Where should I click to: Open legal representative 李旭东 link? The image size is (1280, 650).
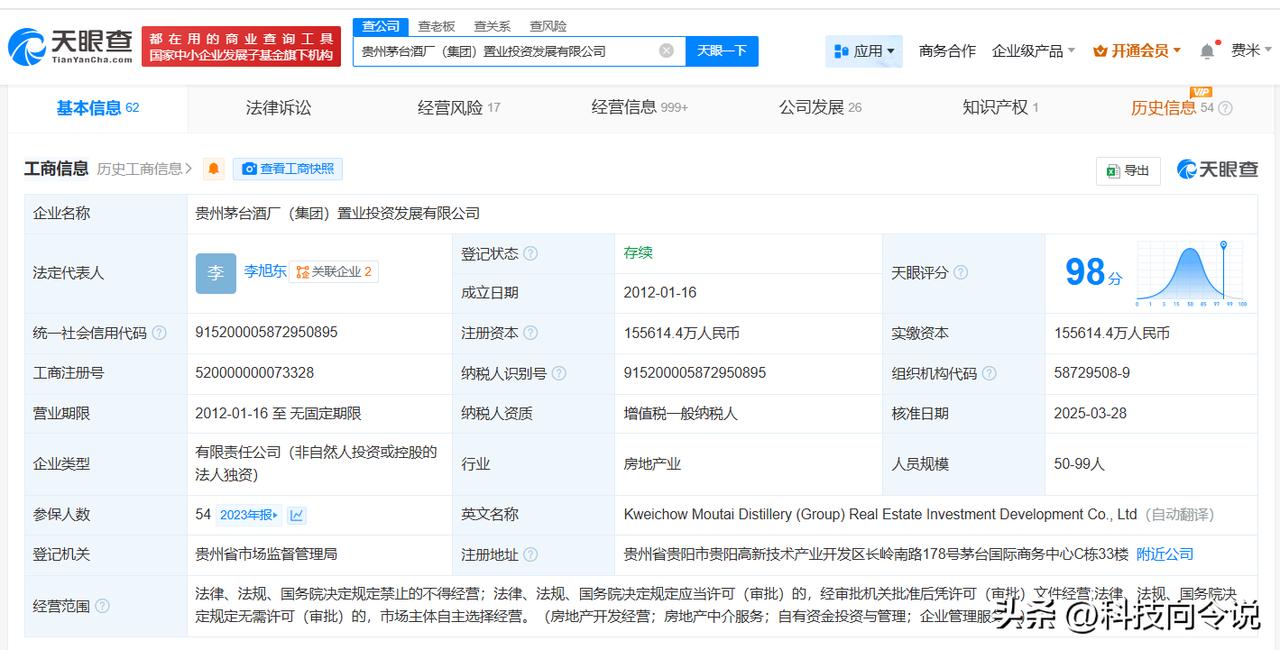pyautogui.click(x=265, y=271)
